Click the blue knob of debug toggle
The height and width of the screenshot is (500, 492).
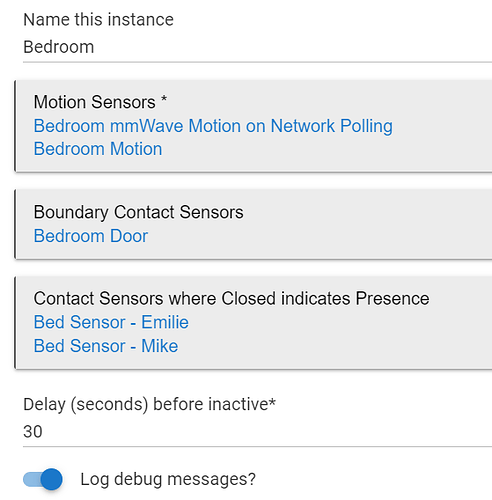52,479
